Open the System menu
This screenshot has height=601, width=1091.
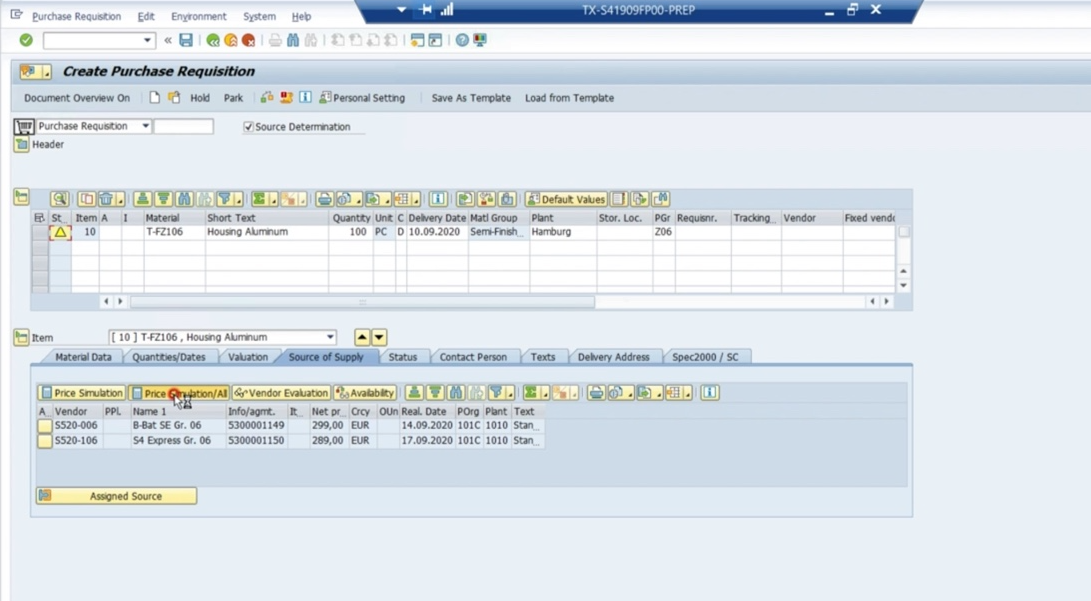point(260,16)
